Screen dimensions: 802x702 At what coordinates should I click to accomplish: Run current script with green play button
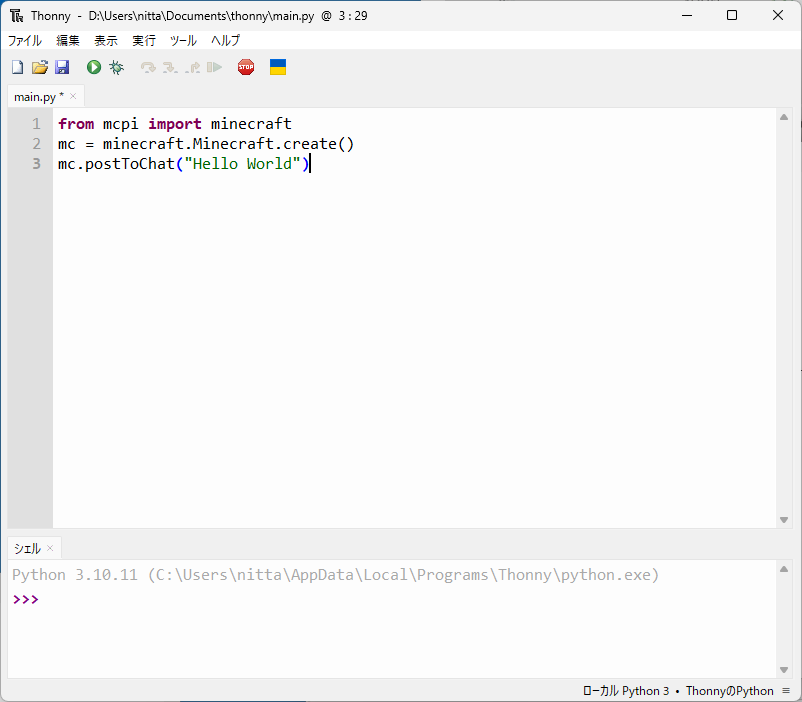pos(94,67)
